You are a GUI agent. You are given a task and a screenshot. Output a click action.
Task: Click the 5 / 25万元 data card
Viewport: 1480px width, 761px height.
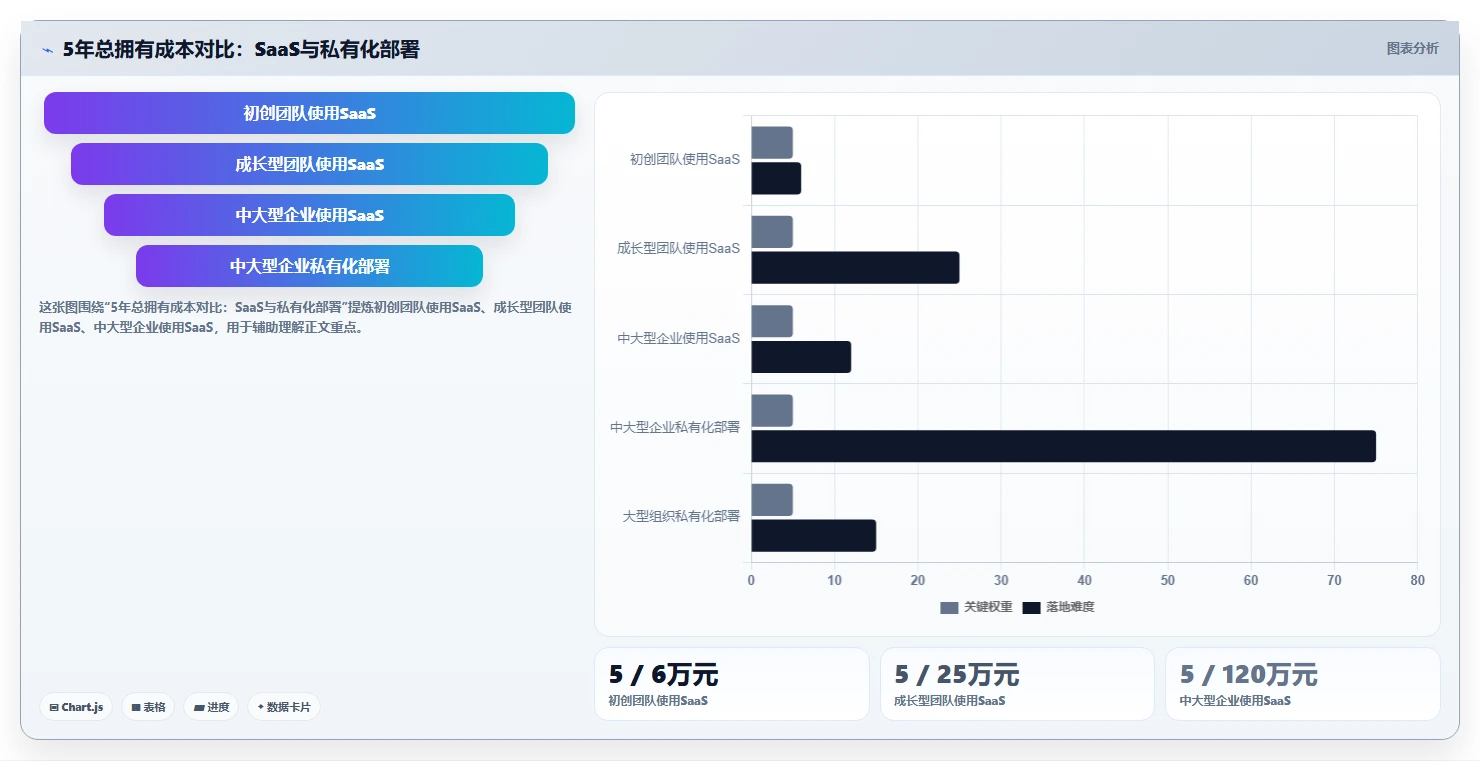1017,684
